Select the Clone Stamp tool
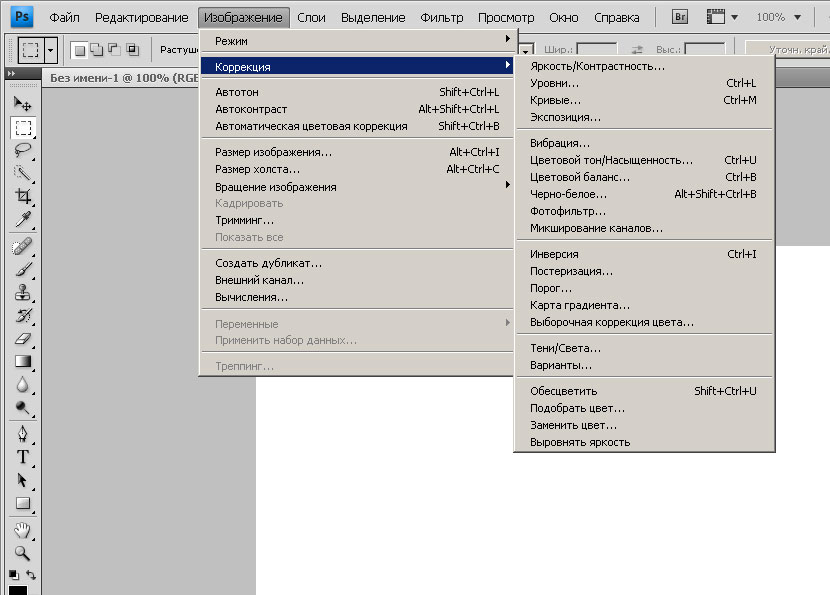The width and height of the screenshot is (830, 595). click(22, 293)
